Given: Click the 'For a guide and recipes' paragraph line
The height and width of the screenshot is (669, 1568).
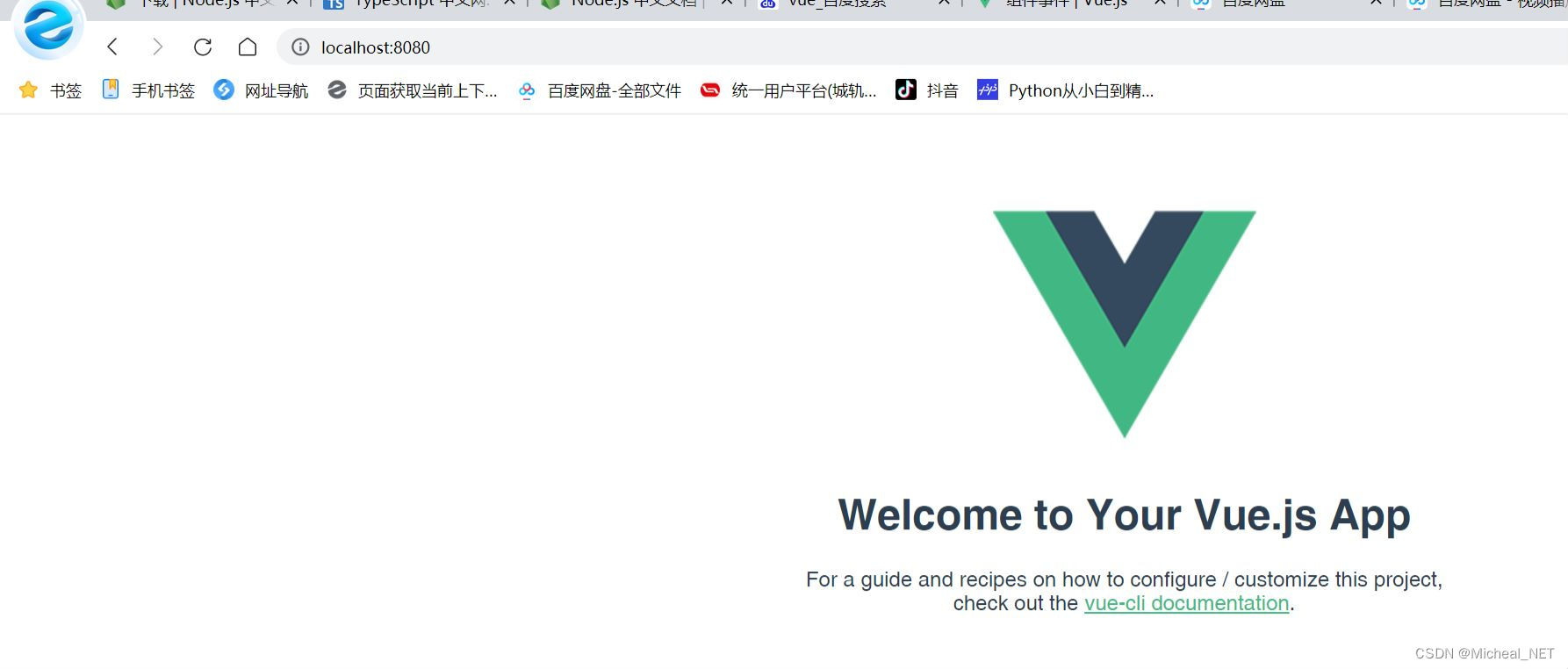Looking at the screenshot, I should tap(1124, 579).
